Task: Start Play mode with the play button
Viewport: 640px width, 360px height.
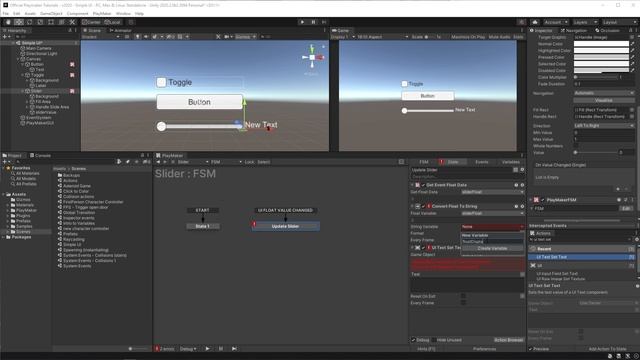Action: pyautogui.click(x=302, y=22)
